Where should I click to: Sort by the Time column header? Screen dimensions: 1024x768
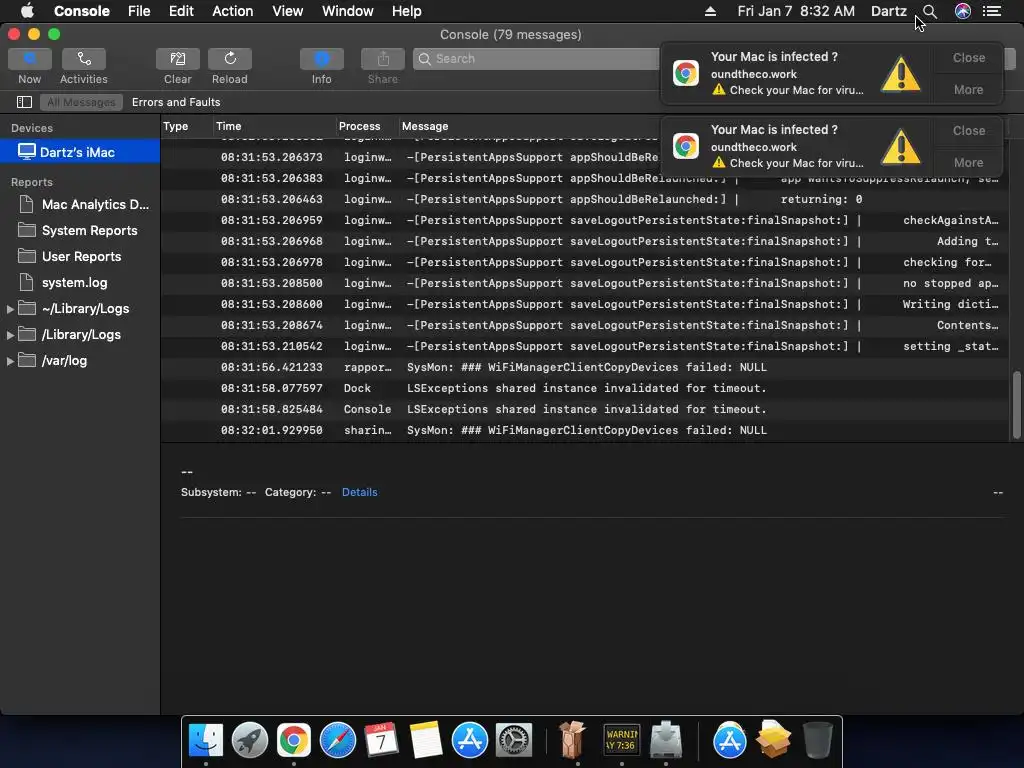click(x=229, y=127)
